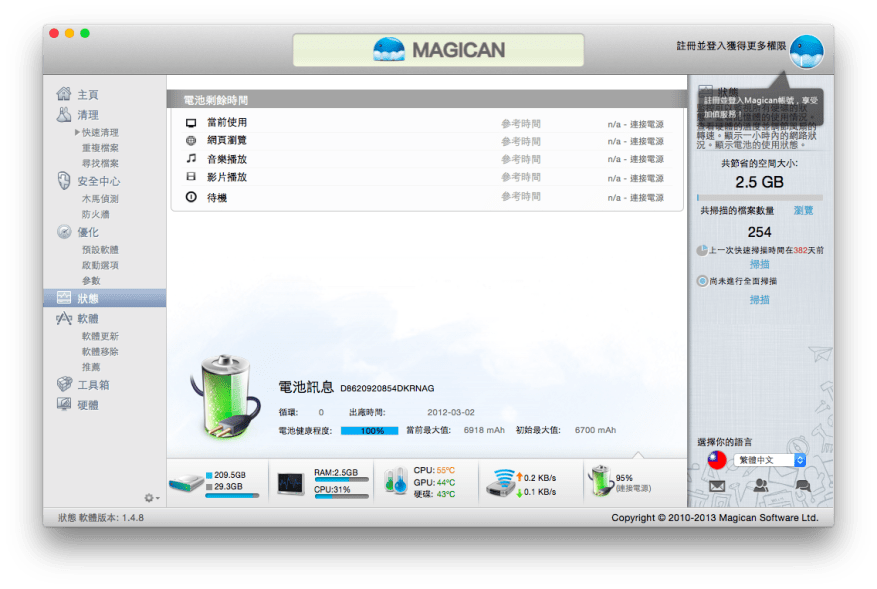Click the 瀏覽 browse link
877x589 pixels.
coord(803,211)
